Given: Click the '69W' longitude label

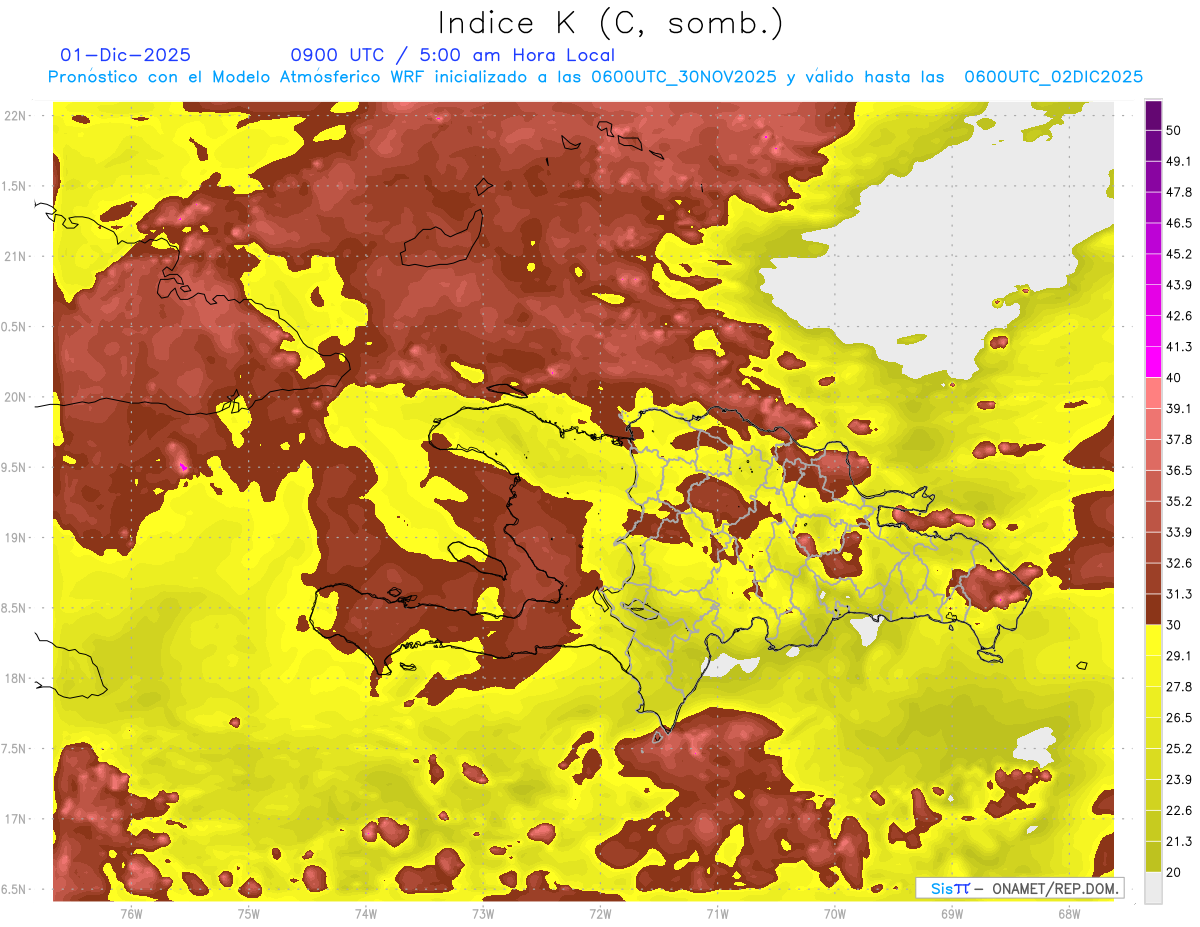Looking at the screenshot, I should pos(951,913).
